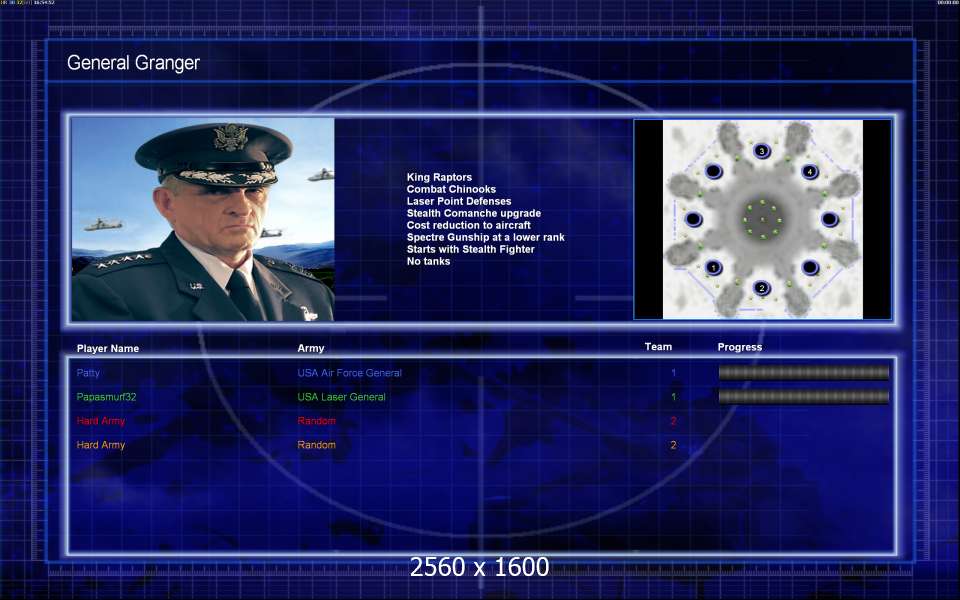Click the General Granger portrait image
The image size is (960, 600).
[203, 219]
